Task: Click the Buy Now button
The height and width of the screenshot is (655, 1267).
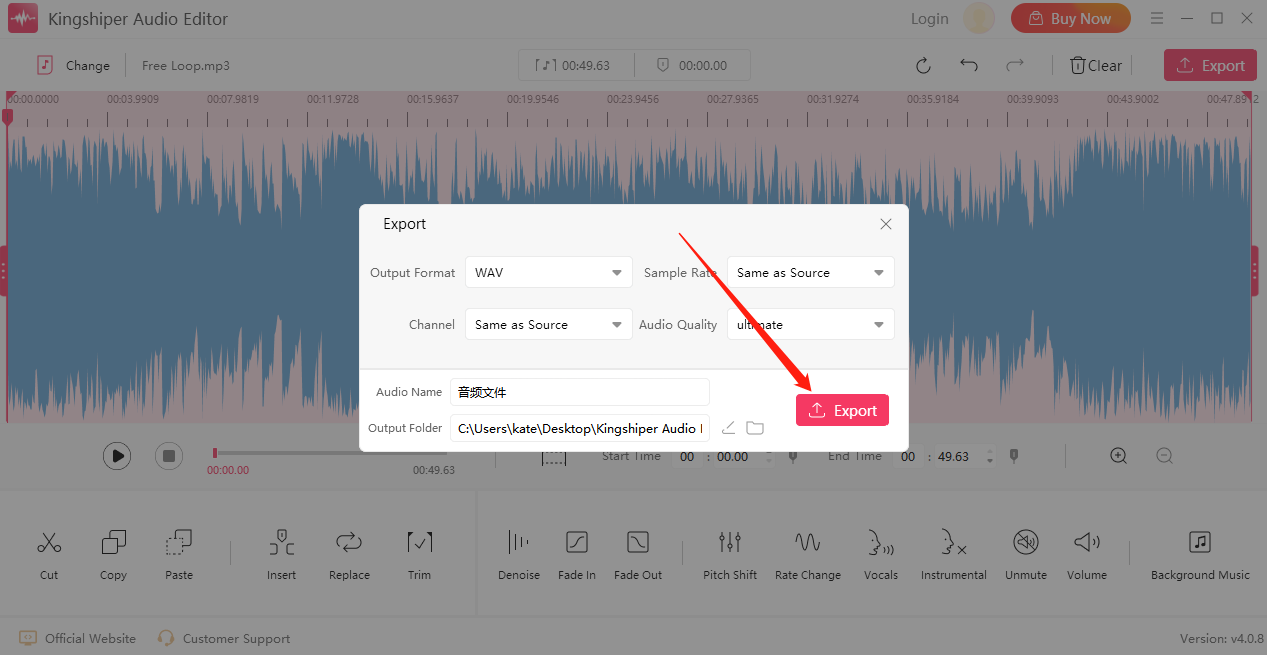Action: tap(1070, 18)
